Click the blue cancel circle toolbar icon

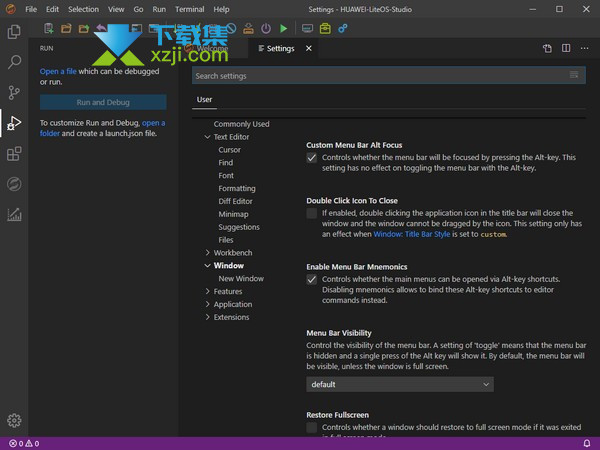[231, 28]
